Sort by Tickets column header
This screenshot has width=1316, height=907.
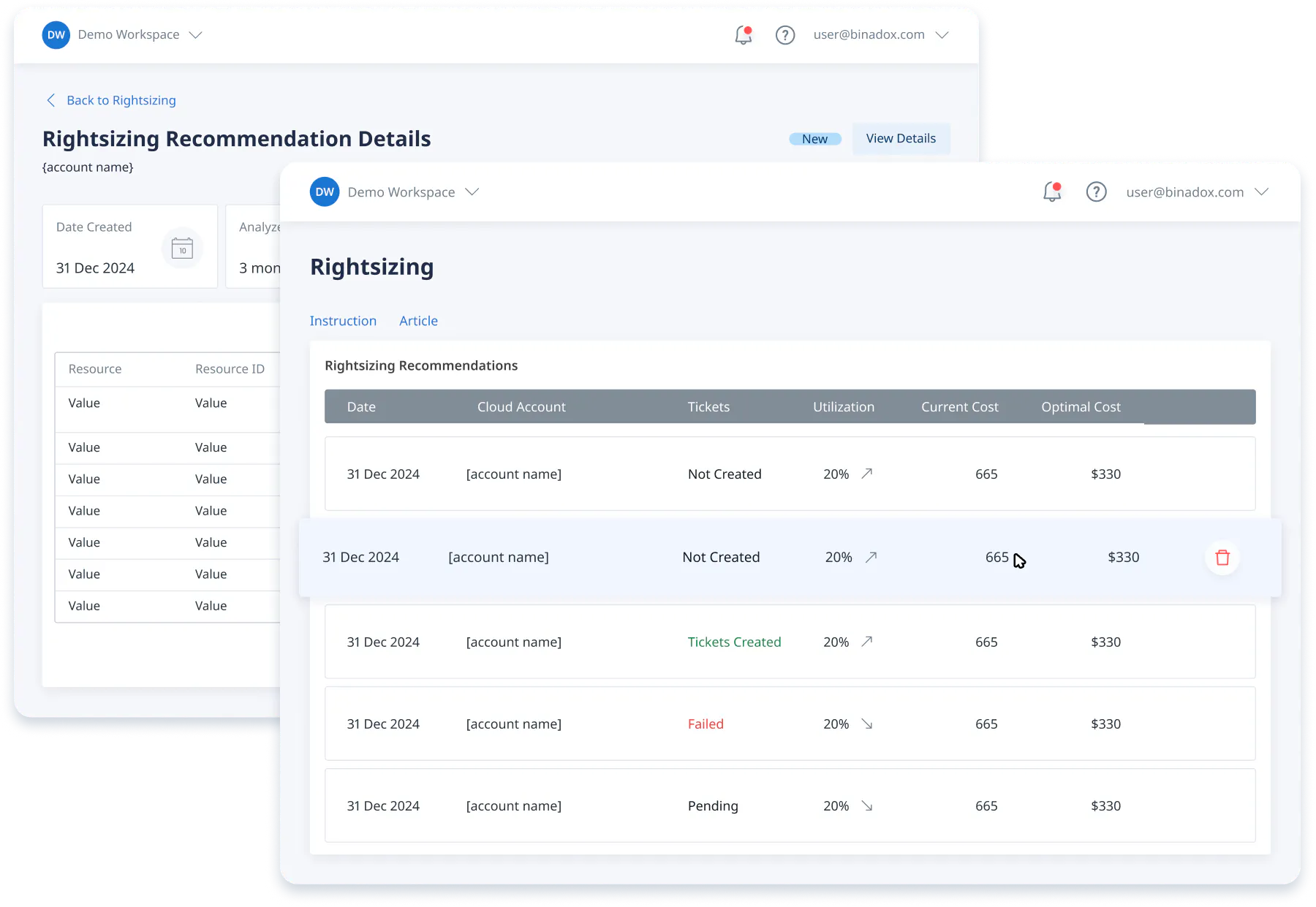[x=708, y=407]
